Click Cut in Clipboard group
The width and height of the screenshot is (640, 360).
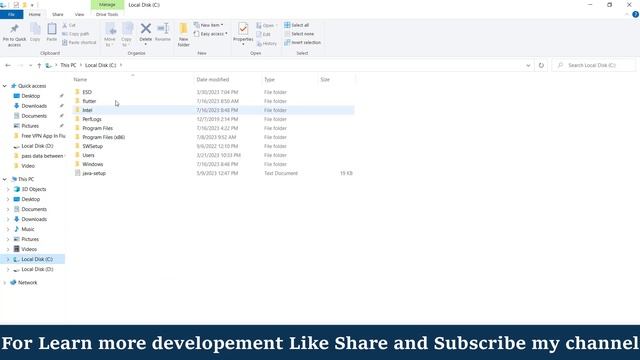(69, 25)
